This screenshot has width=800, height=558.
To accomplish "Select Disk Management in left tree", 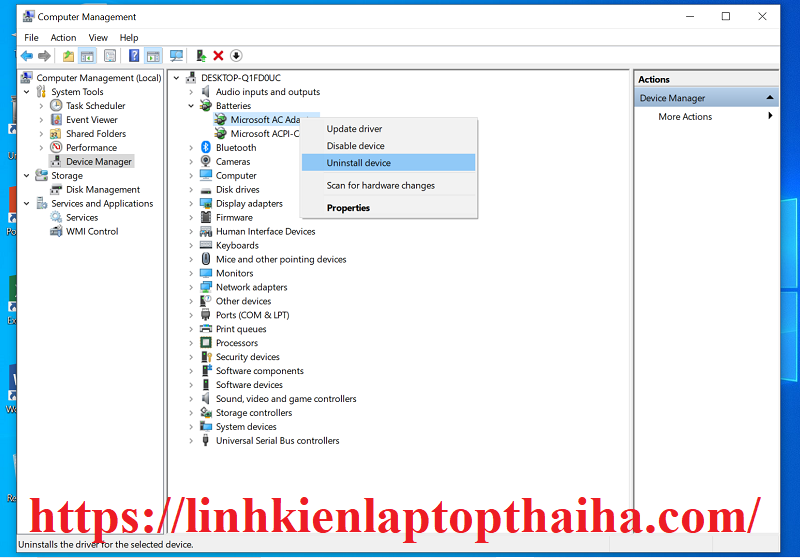I will [103, 190].
